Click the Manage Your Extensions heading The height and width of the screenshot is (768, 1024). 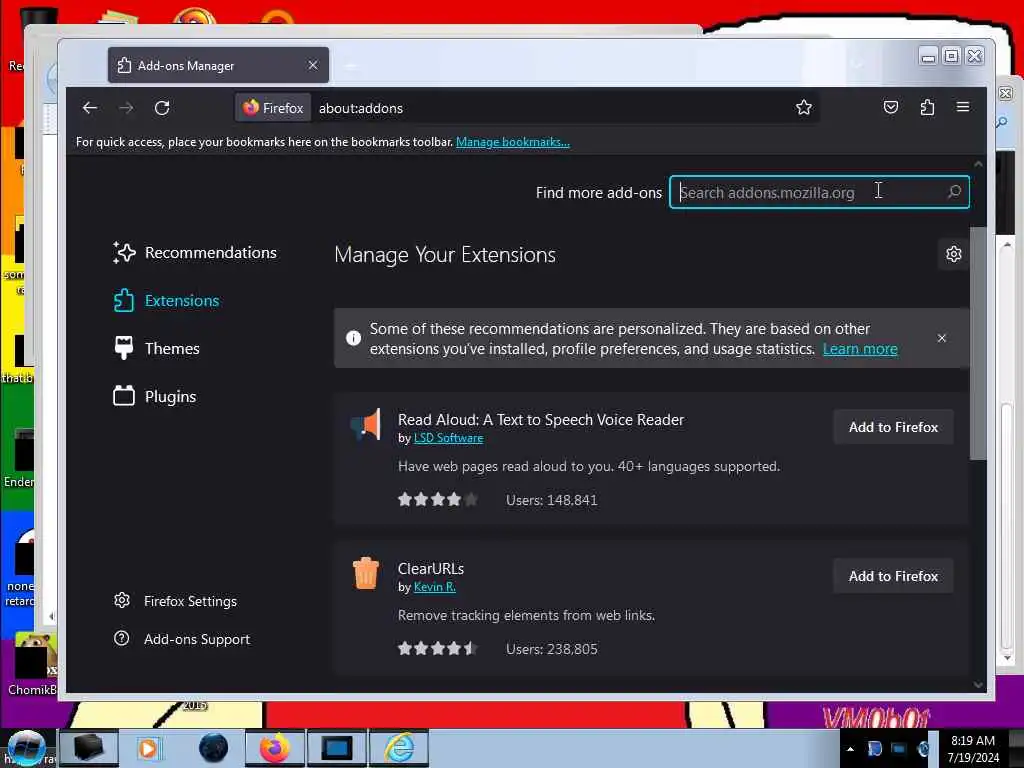pyautogui.click(x=445, y=255)
